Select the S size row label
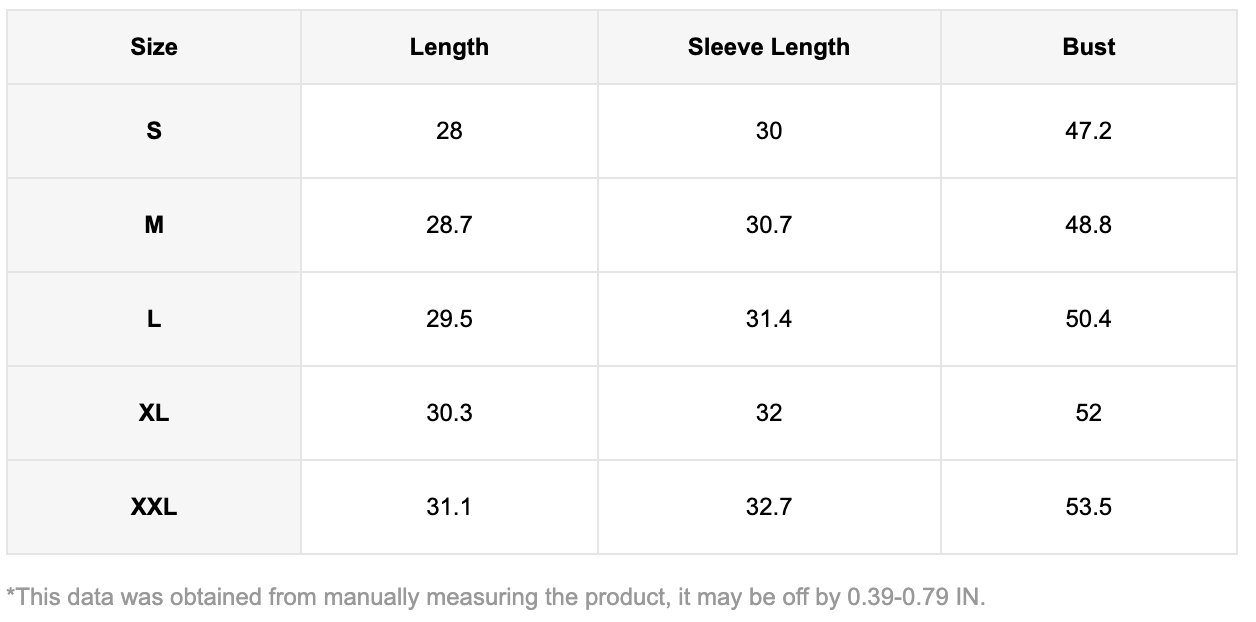1256x622 pixels. pos(154,131)
